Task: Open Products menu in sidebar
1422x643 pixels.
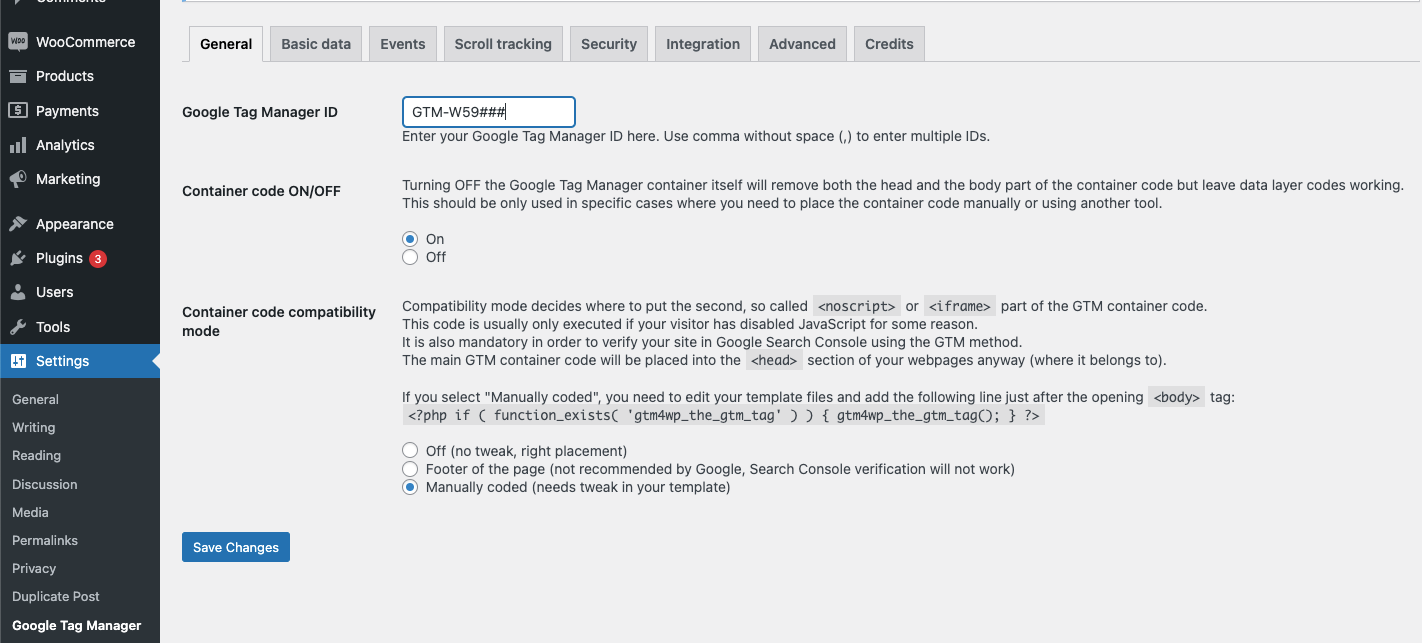Action: point(80,76)
